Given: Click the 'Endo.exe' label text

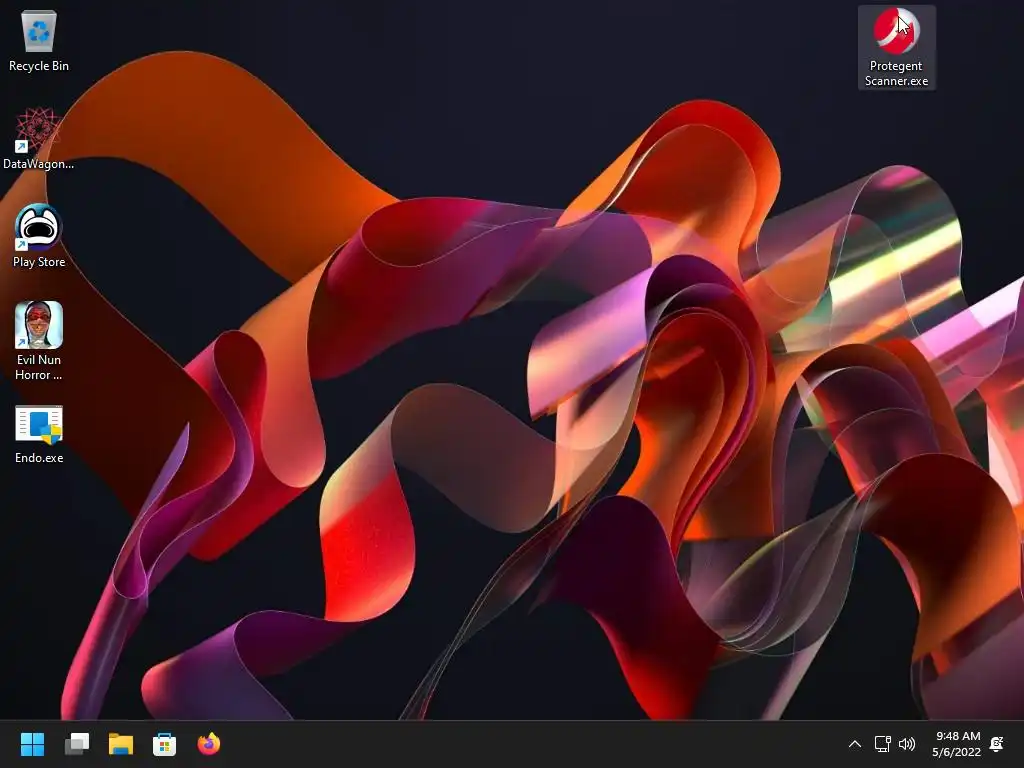Looking at the screenshot, I should click(x=39, y=458).
